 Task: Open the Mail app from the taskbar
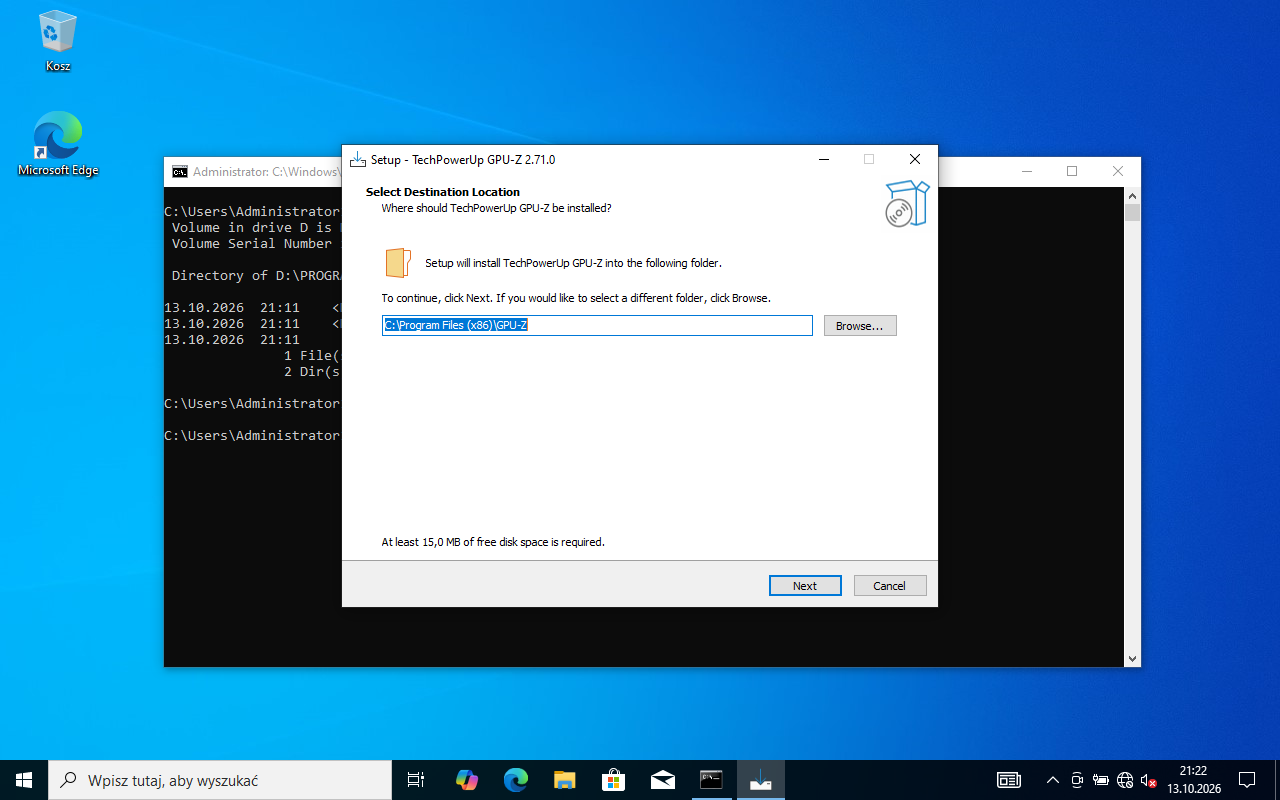click(x=662, y=780)
